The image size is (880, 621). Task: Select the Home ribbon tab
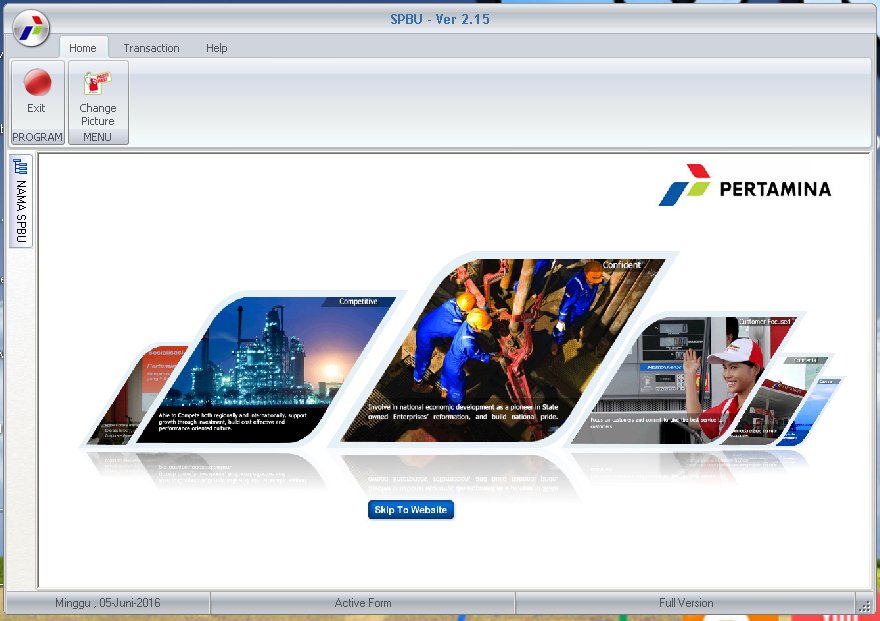click(x=83, y=48)
